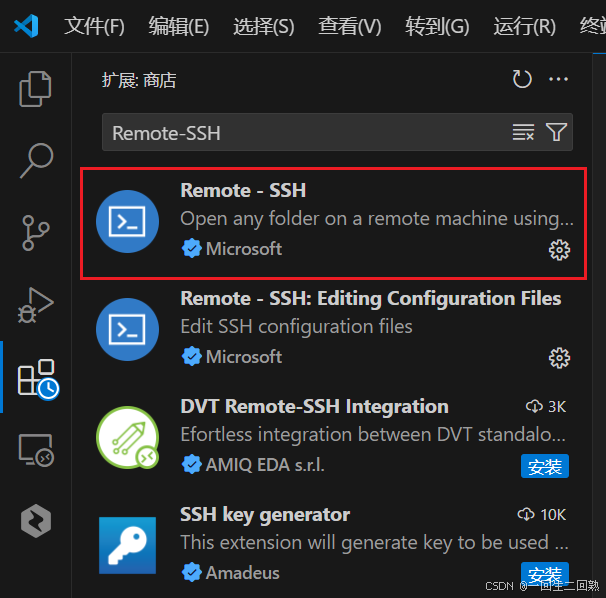Select the Remote - SSH extension title
606x598 pixels.
[243, 190]
